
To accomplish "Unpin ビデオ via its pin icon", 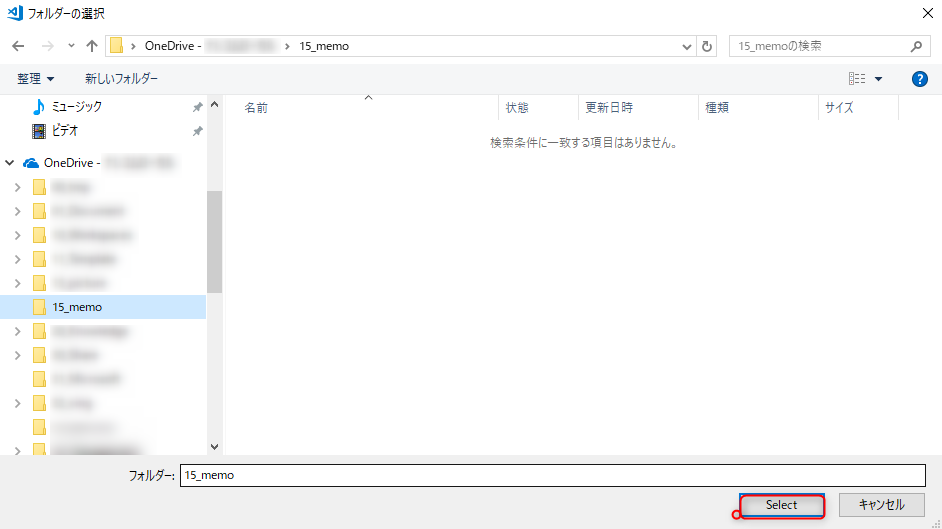I will coord(197,131).
